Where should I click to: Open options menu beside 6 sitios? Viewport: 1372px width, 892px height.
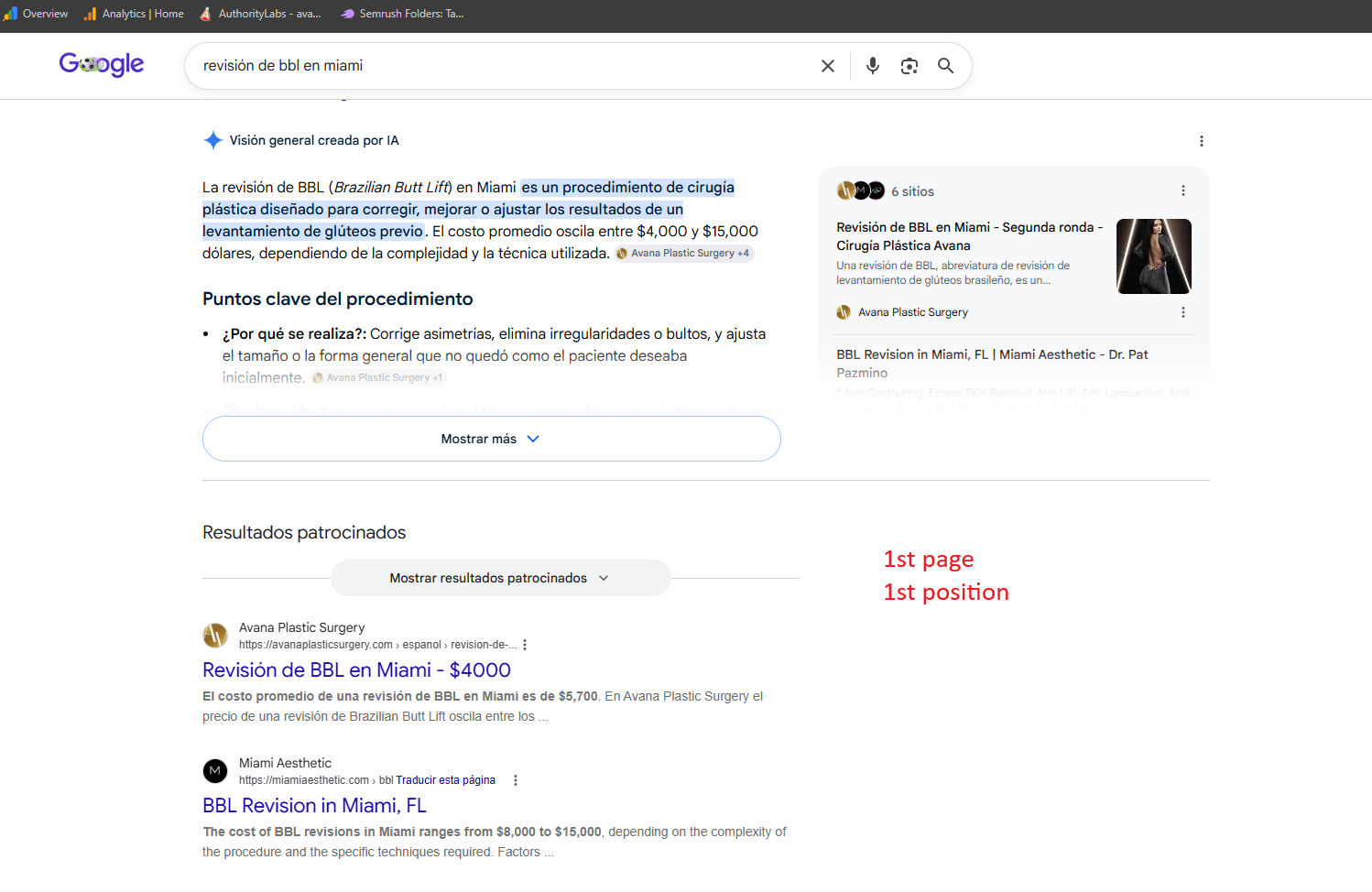pos(1183,190)
